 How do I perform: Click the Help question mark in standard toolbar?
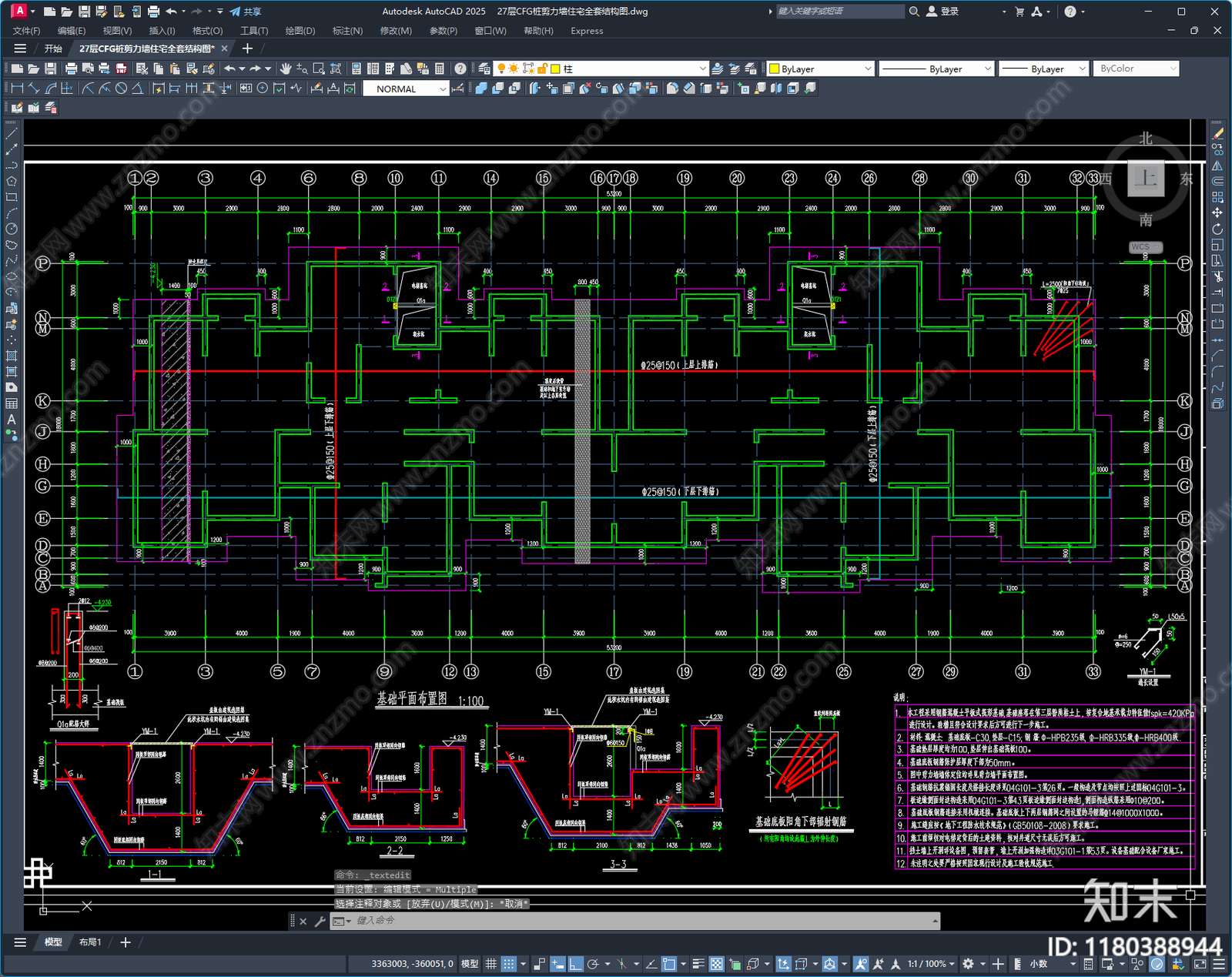460,69
